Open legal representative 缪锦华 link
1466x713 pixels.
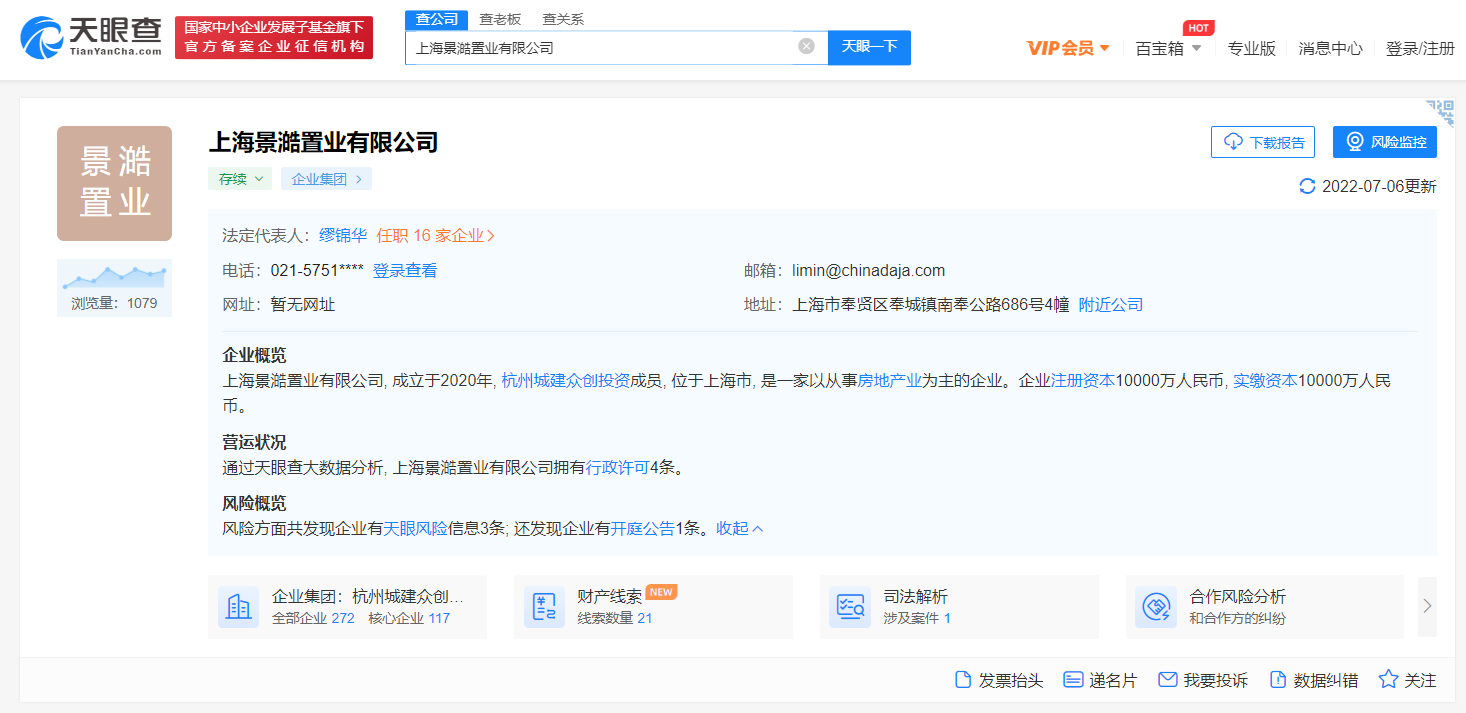tap(343, 236)
